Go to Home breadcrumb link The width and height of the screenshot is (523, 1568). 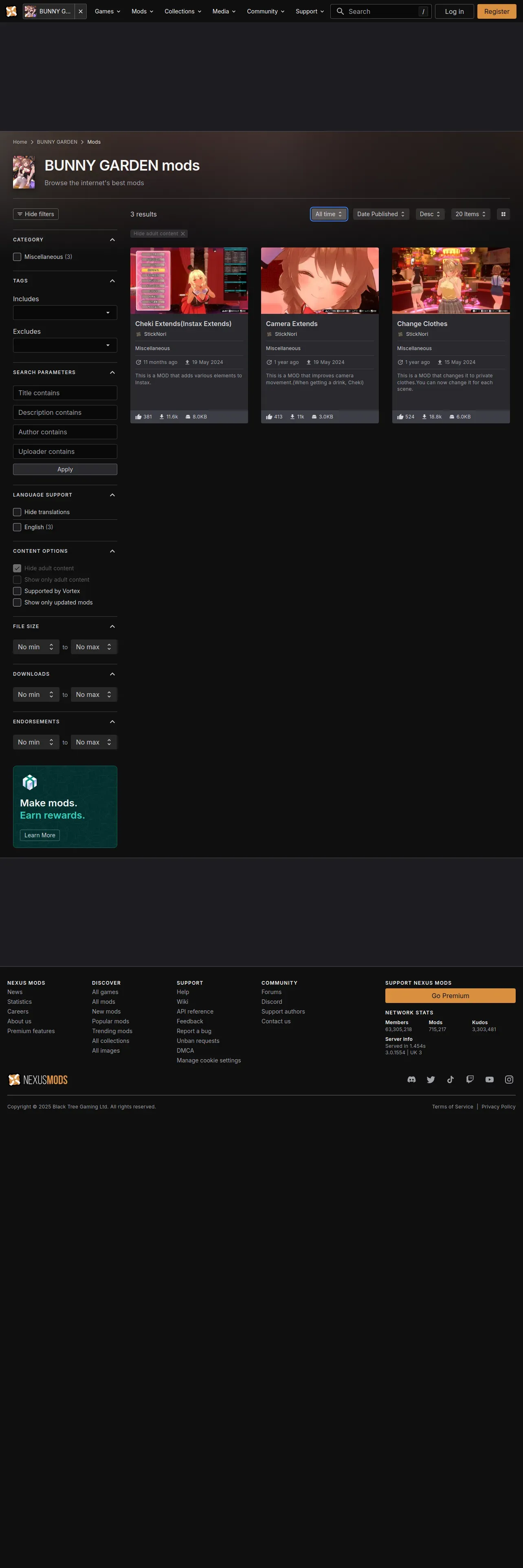pyautogui.click(x=20, y=142)
